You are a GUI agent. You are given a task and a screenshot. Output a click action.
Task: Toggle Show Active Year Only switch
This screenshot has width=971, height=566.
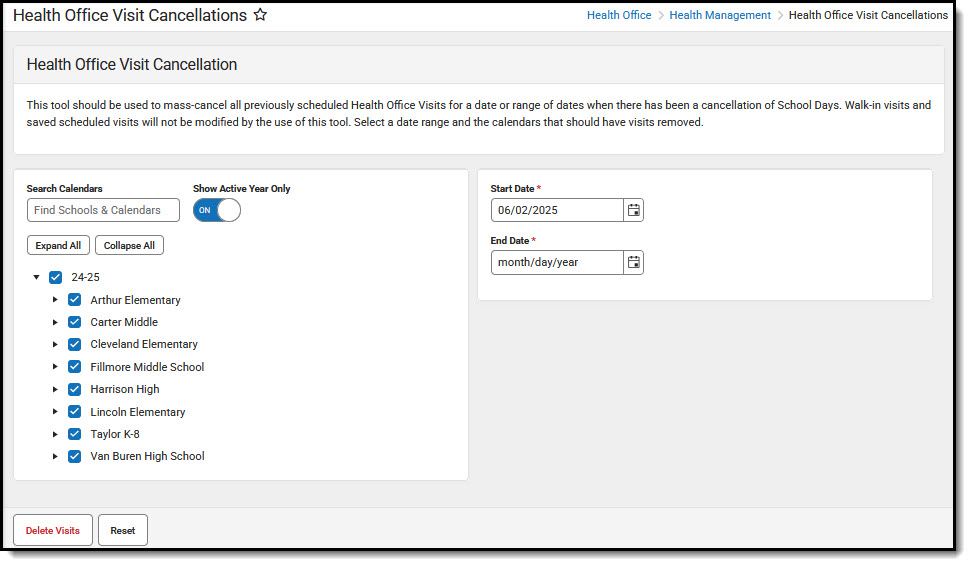[217, 210]
